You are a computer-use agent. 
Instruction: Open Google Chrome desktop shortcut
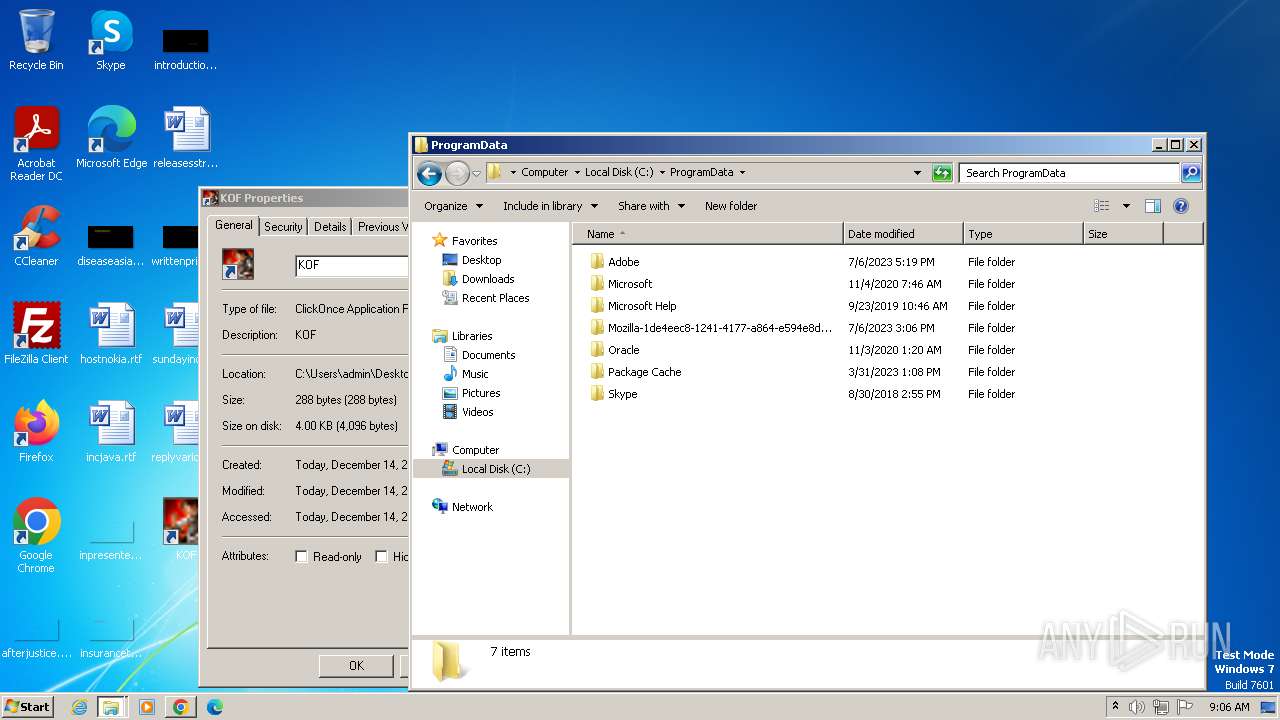tap(36, 536)
